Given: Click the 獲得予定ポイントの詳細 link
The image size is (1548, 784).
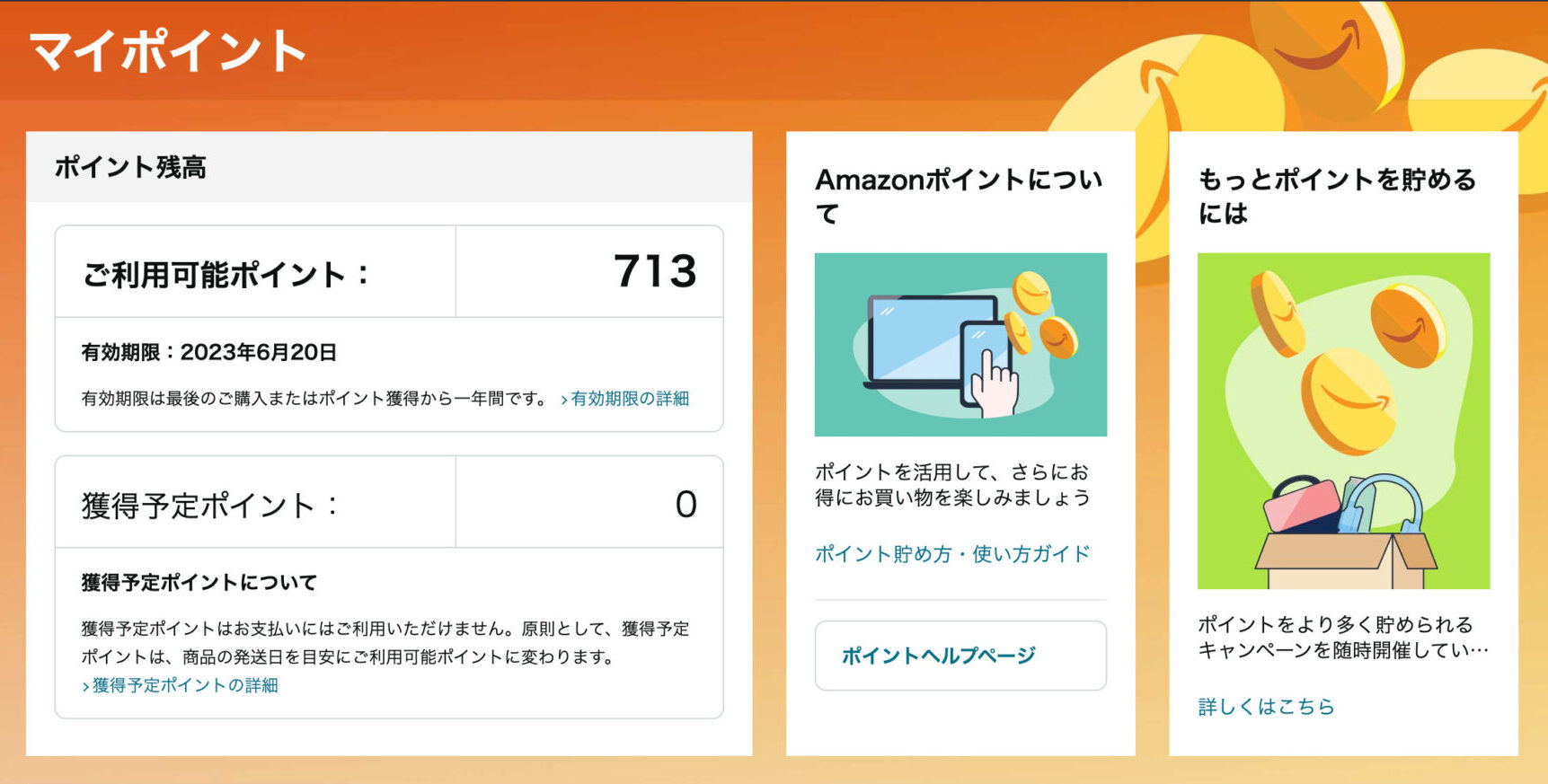Looking at the screenshot, I should click(185, 685).
